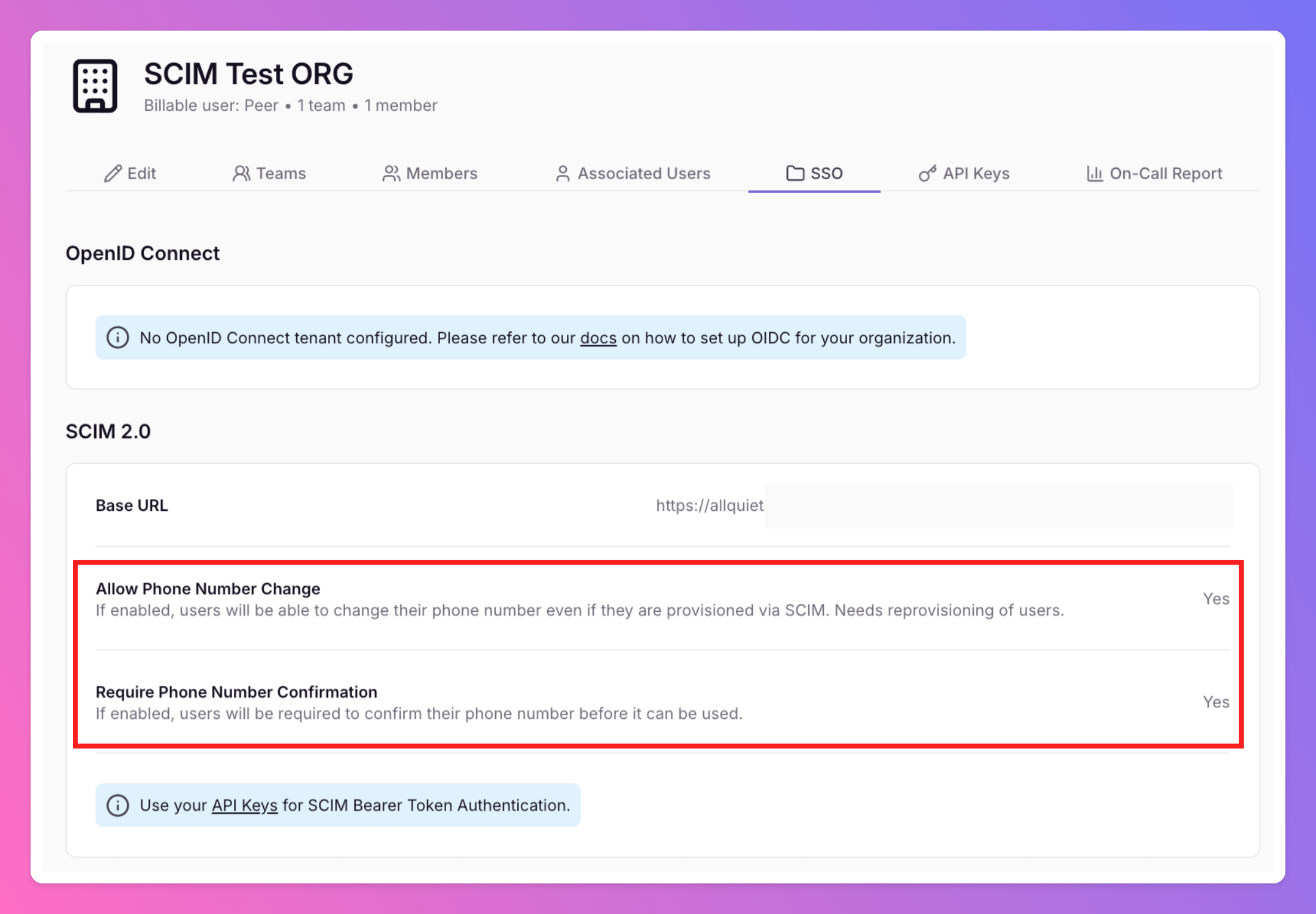Click the bar chart On-Call Report icon
Viewport: 1316px width, 914px height.
pyautogui.click(x=1094, y=174)
